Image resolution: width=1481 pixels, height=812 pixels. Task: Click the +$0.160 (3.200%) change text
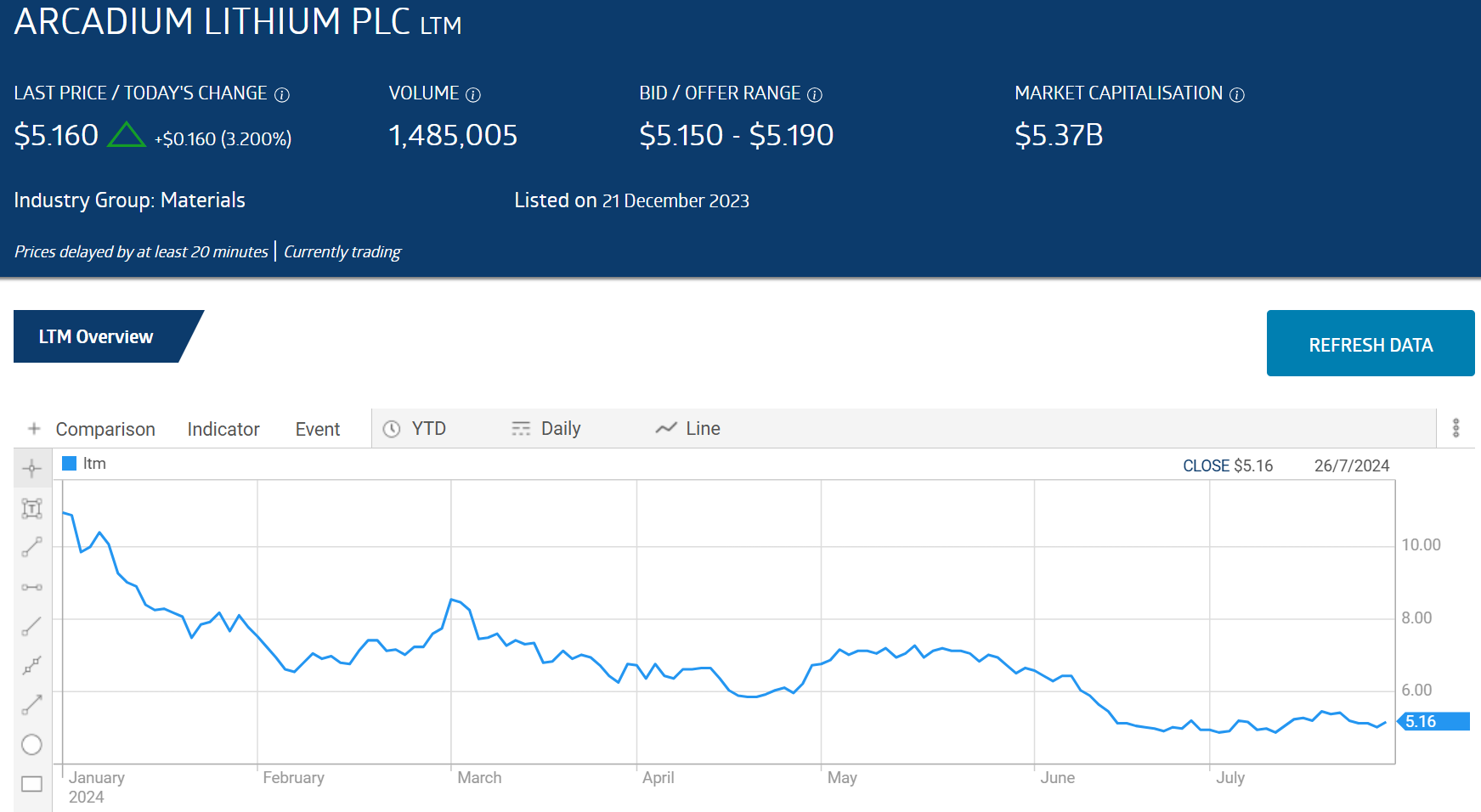point(223,138)
